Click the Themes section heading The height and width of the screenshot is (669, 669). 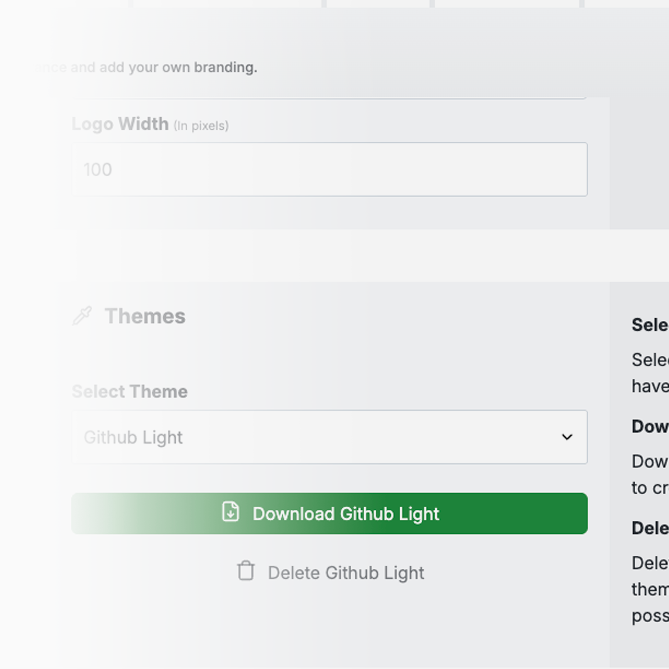[x=145, y=316]
